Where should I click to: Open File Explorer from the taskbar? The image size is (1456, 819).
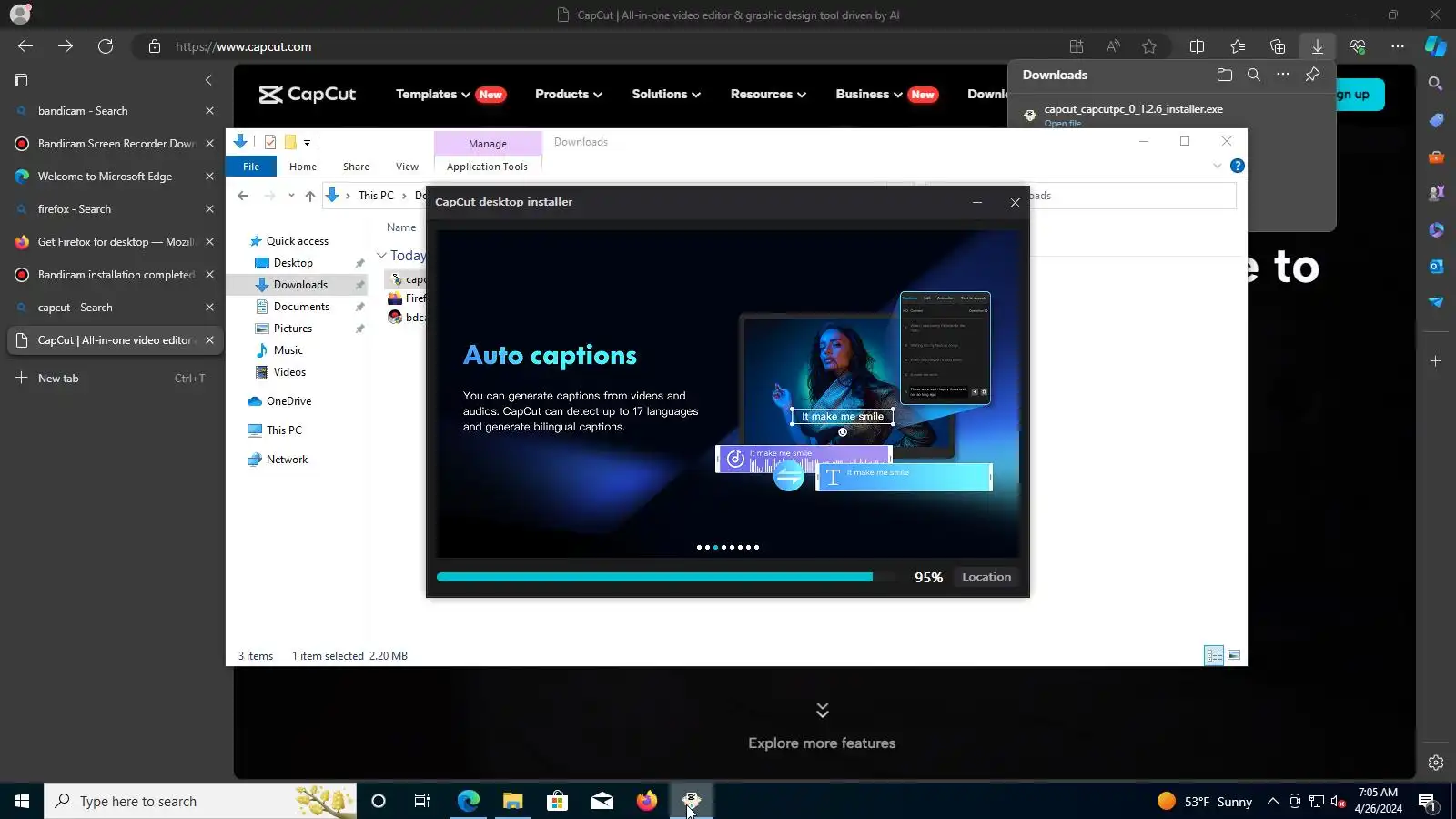[512, 801]
